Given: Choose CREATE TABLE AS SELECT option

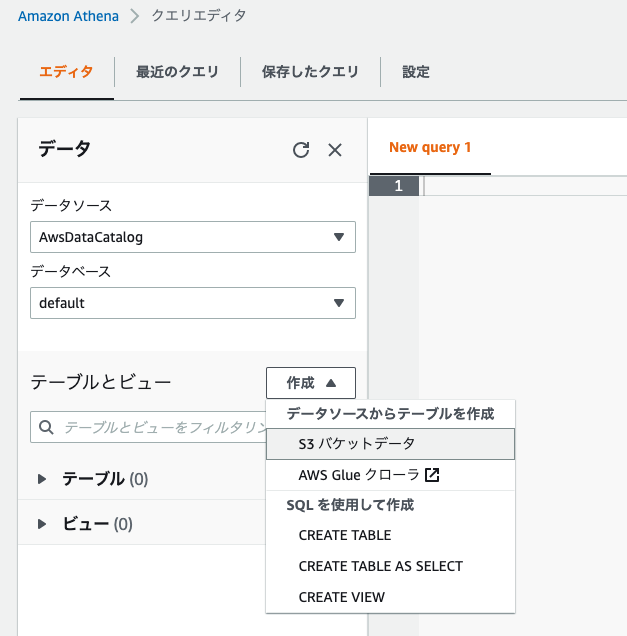Looking at the screenshot, I should tap(390, 566).
